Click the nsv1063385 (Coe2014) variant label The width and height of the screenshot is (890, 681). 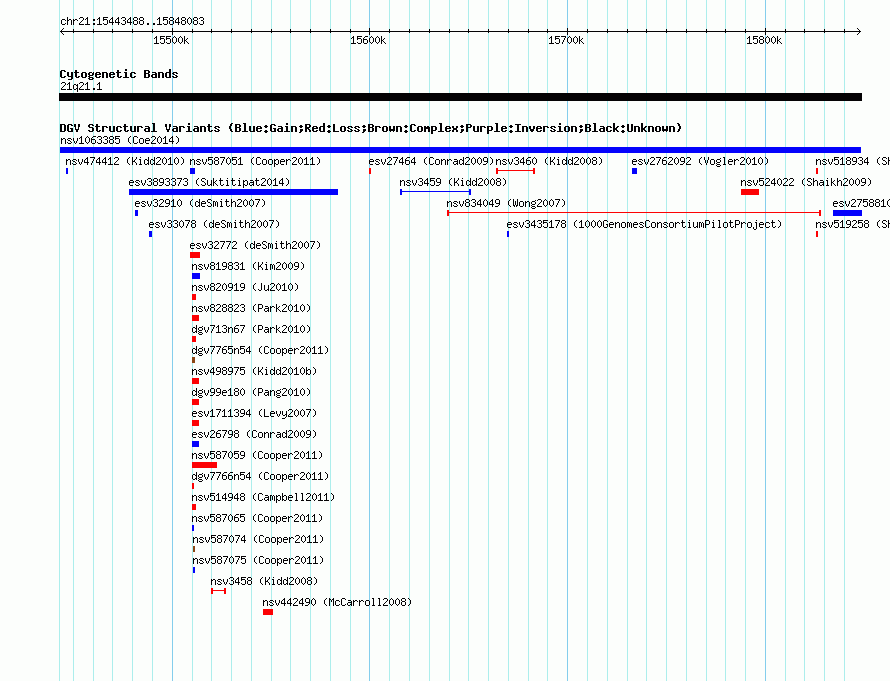[x=120, y=140]
